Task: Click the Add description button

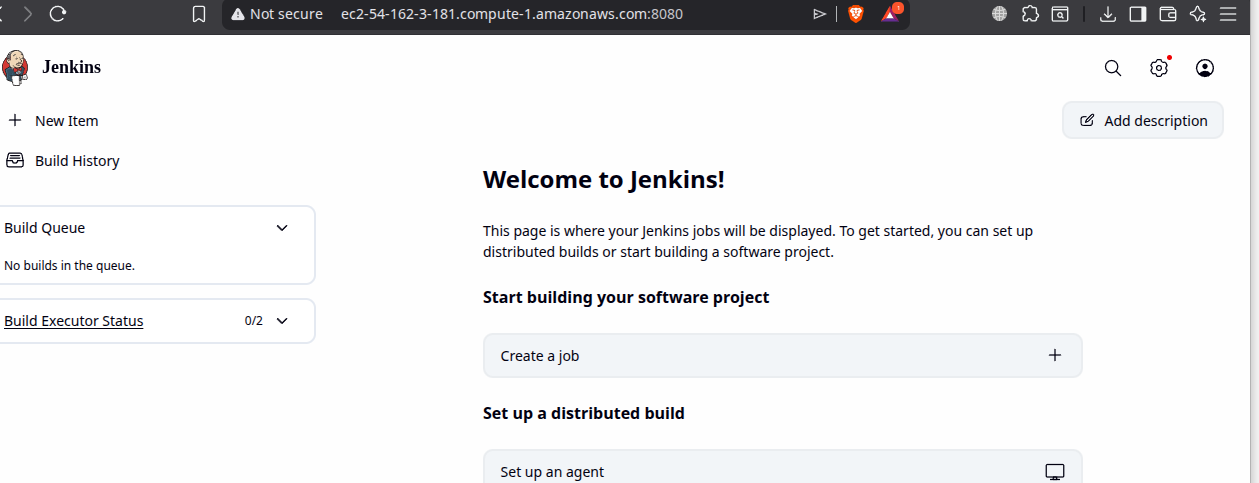Action: click(1143, 121)
